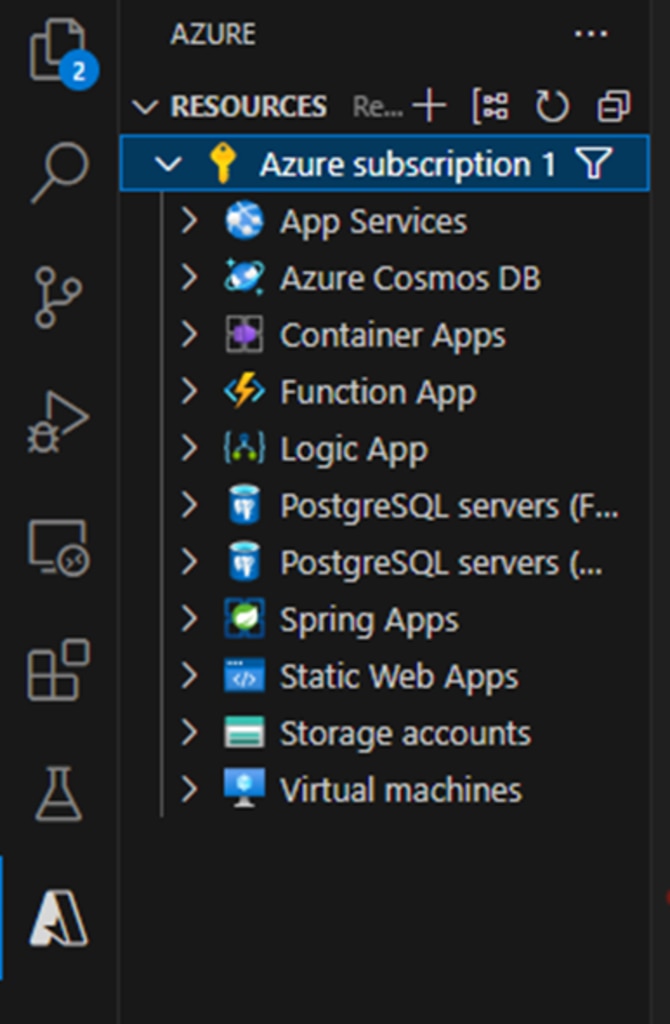Open the Azure panel more actions menu

click(x=591, y=33)
